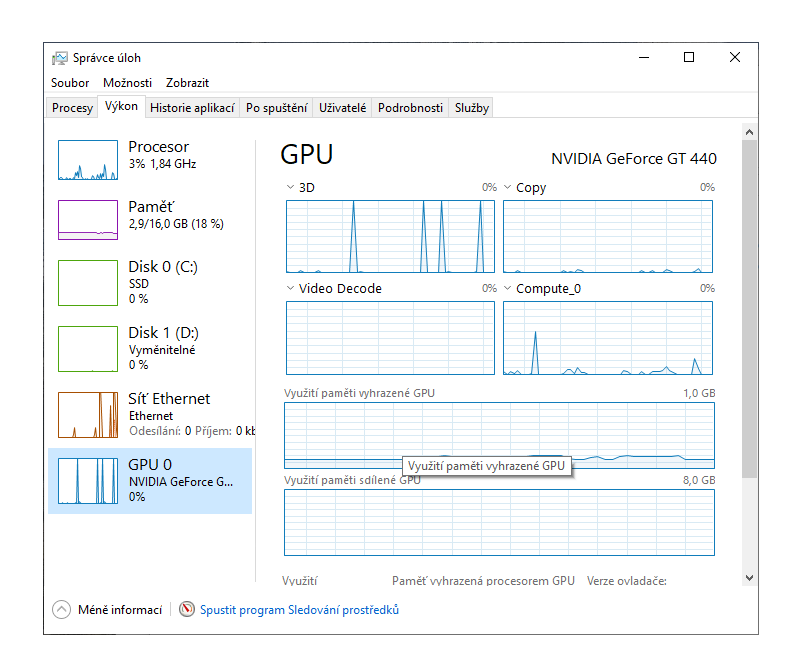Close the Správce úloh window

pos(735,57)
